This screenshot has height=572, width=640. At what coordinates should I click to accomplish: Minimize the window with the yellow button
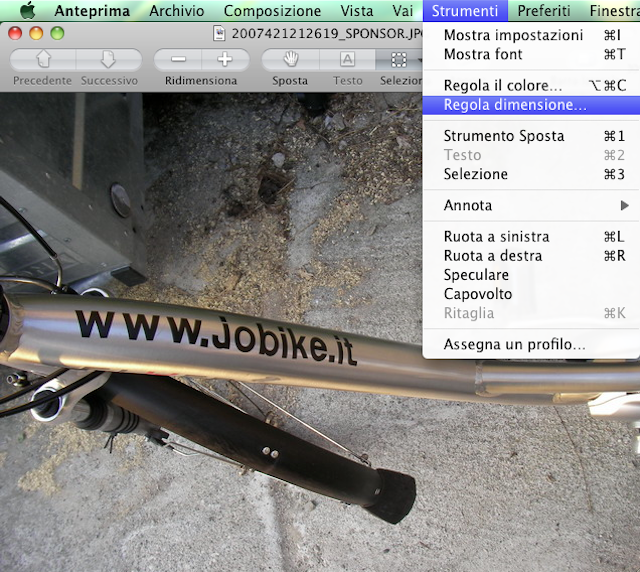tap(36, 33)
